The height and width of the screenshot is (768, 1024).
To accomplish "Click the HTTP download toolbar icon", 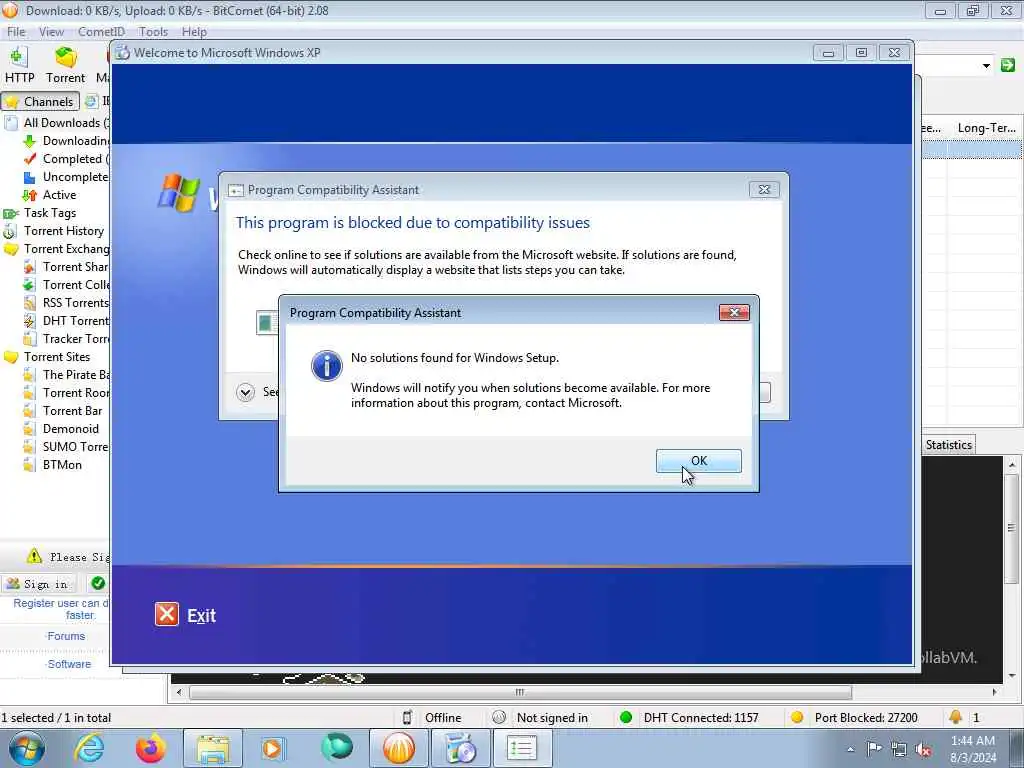I will pos(19,65).
